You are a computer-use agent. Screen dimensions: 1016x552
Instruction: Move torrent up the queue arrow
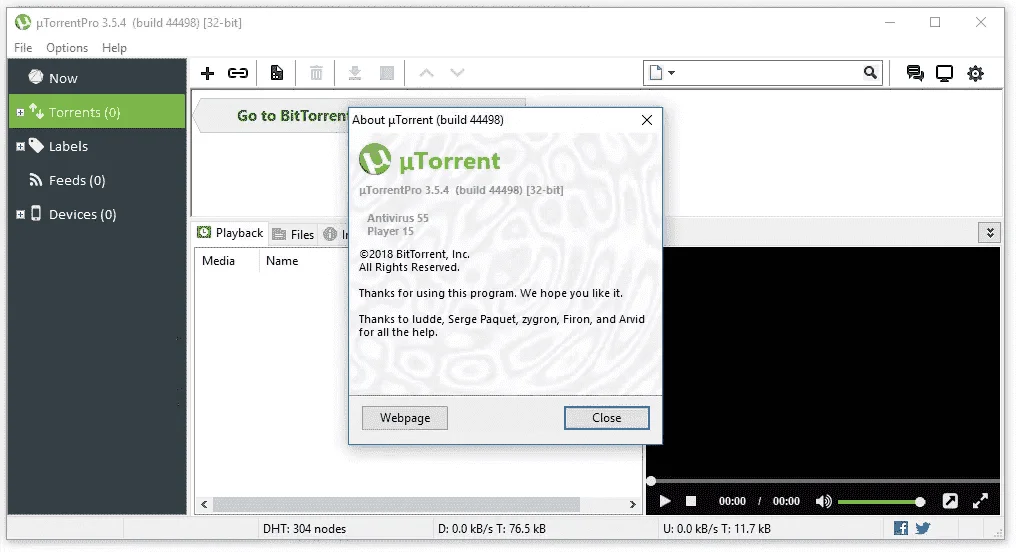tap(426, 73)
